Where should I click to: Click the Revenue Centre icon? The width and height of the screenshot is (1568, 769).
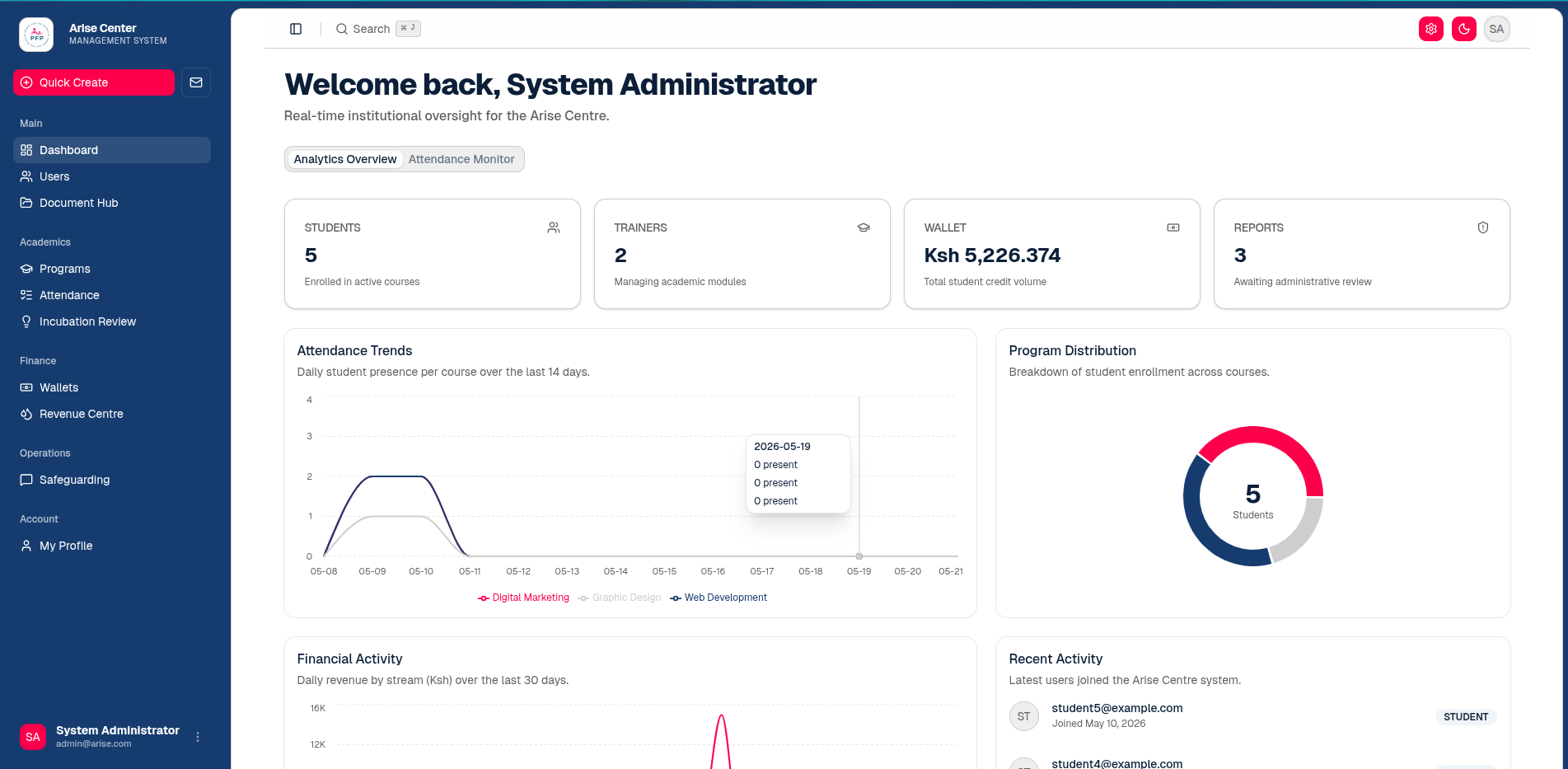26,414
